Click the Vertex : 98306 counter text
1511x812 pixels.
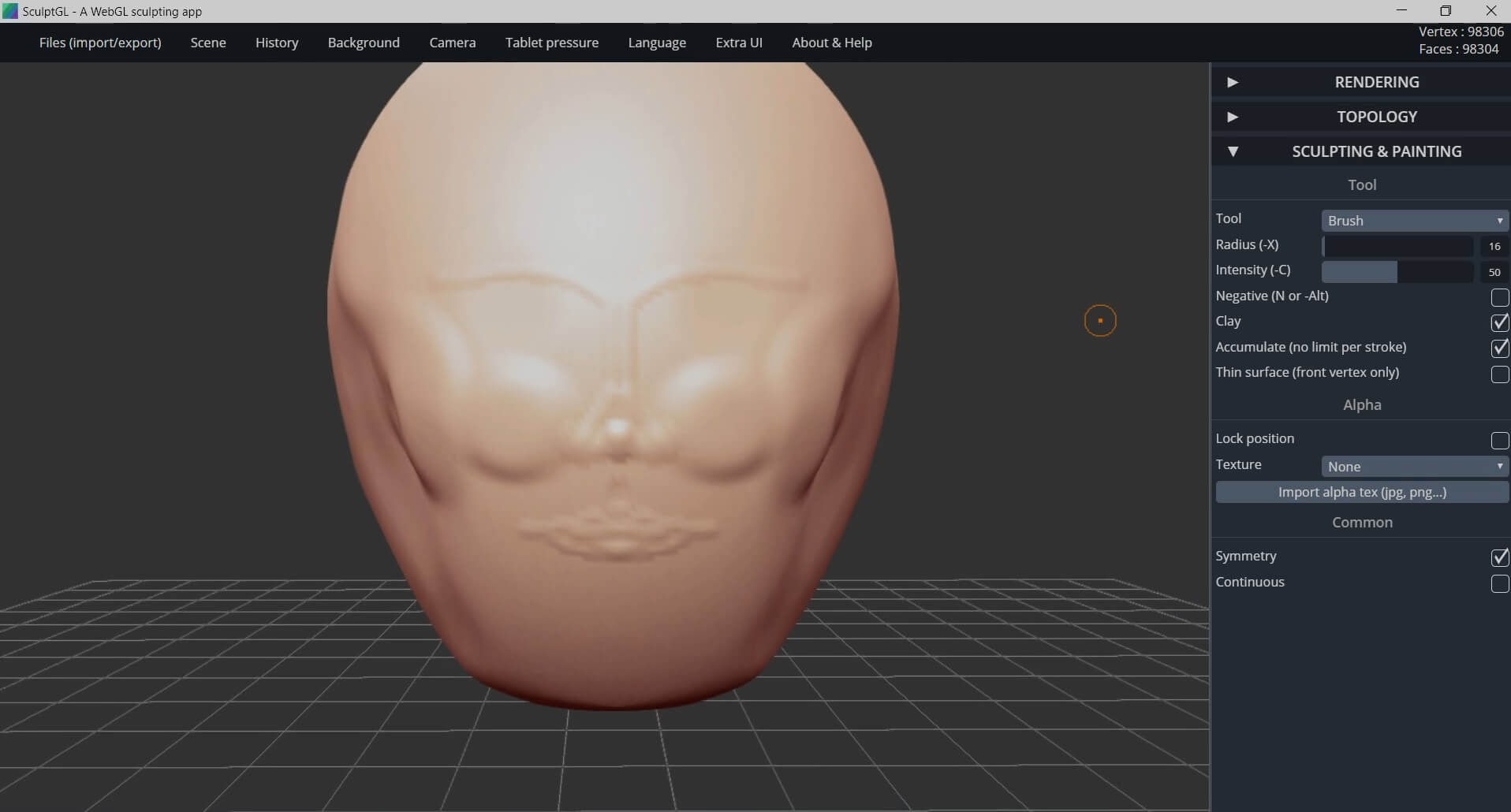pyautogui.click(x=1461, y=32)
